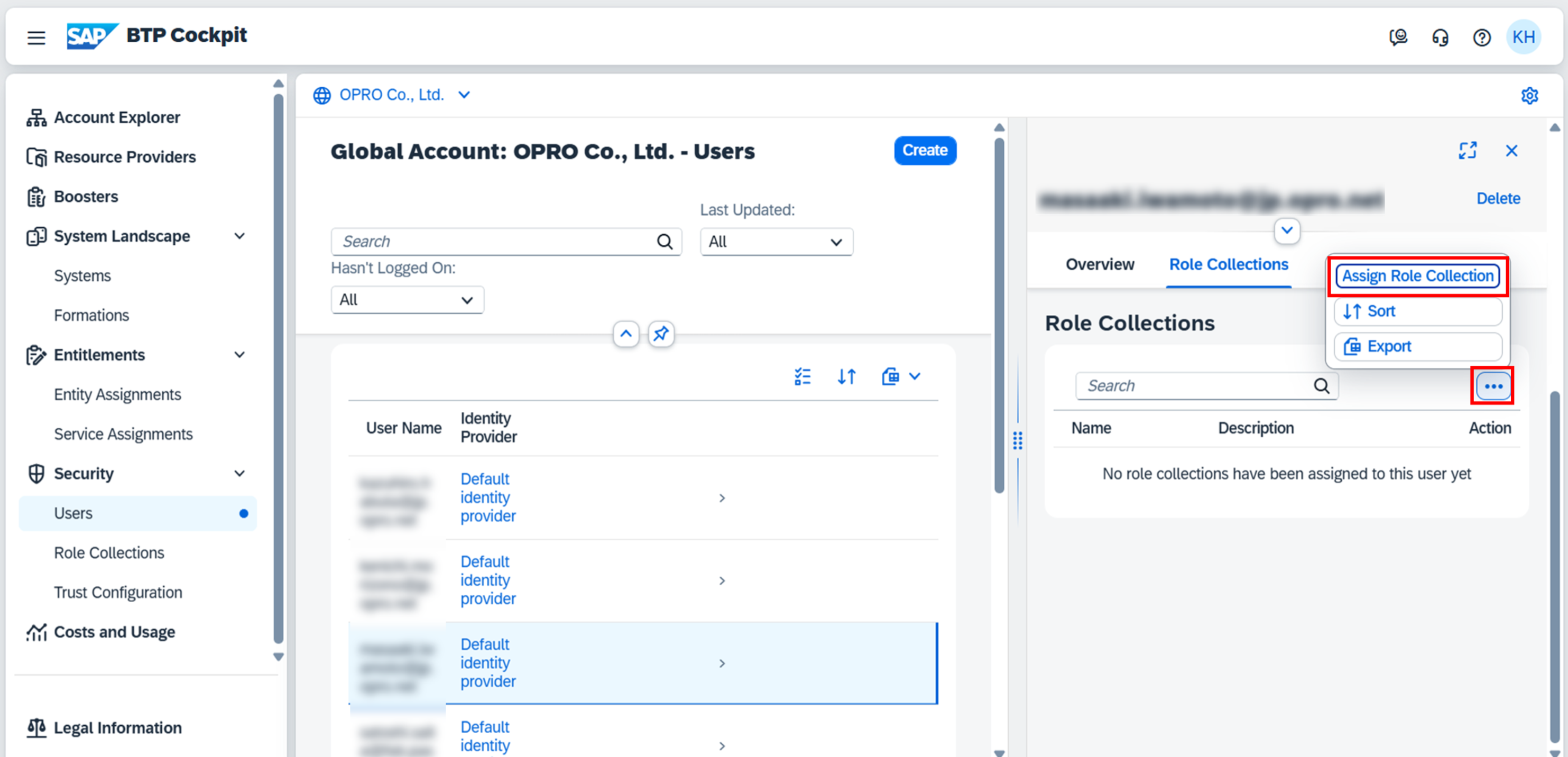The width and height of the screenshot is (1568, 757).
Task: Pin the filter header with pin icon
Action: 660,334
